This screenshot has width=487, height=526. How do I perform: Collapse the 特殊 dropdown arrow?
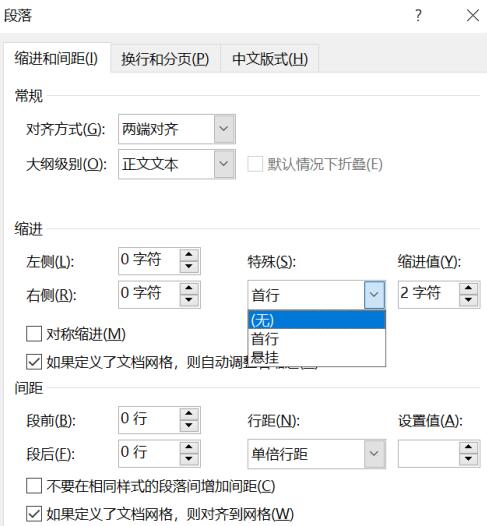point(374,295)
